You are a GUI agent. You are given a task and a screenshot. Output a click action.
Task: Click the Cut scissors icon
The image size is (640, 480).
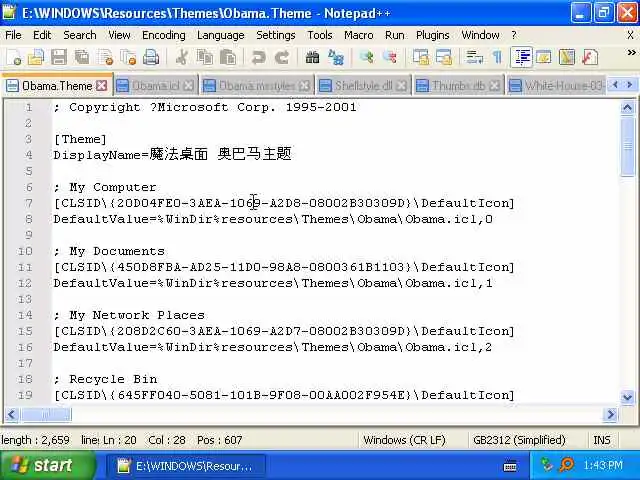pyautogui.click(x=182, y=57)
